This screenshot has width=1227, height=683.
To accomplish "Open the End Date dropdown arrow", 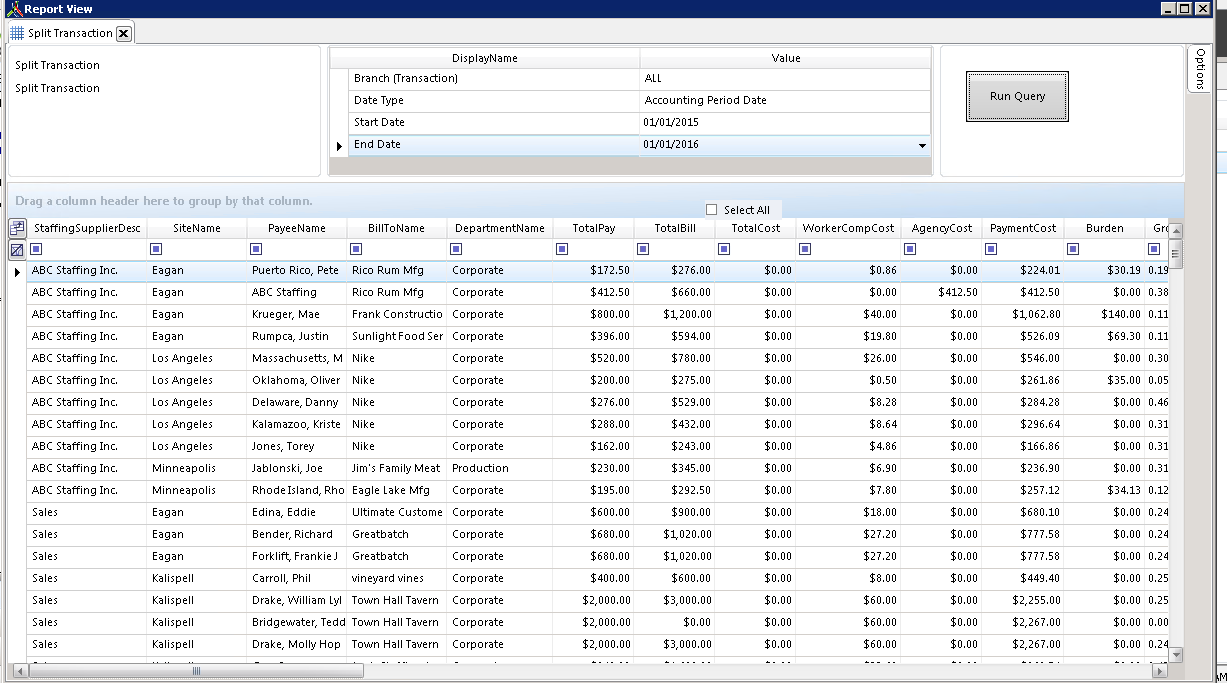I will tap(921, 146).
